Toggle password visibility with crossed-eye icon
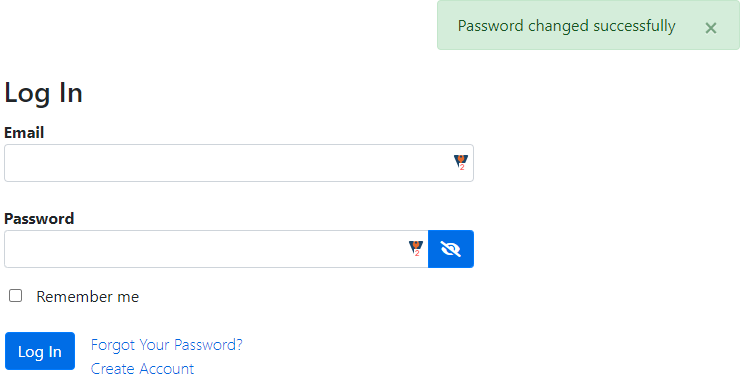Screen dimensions: 745x390 450,249
